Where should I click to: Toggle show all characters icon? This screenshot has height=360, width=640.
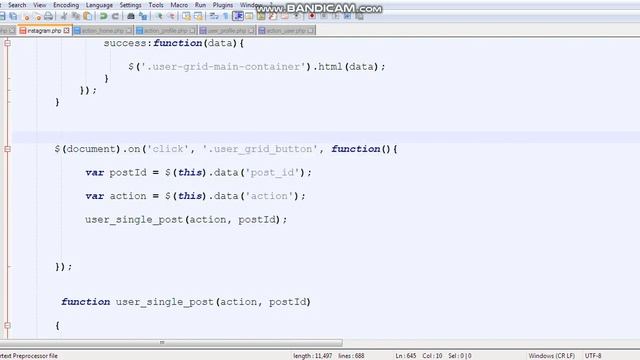click(x=226, y=16)
